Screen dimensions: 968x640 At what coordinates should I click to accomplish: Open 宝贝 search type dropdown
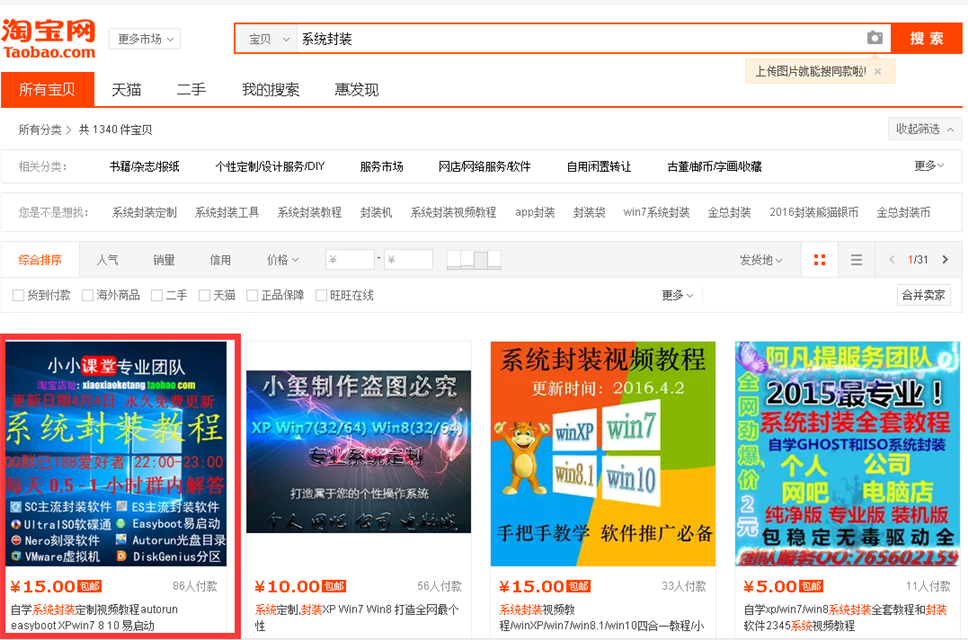267,39
